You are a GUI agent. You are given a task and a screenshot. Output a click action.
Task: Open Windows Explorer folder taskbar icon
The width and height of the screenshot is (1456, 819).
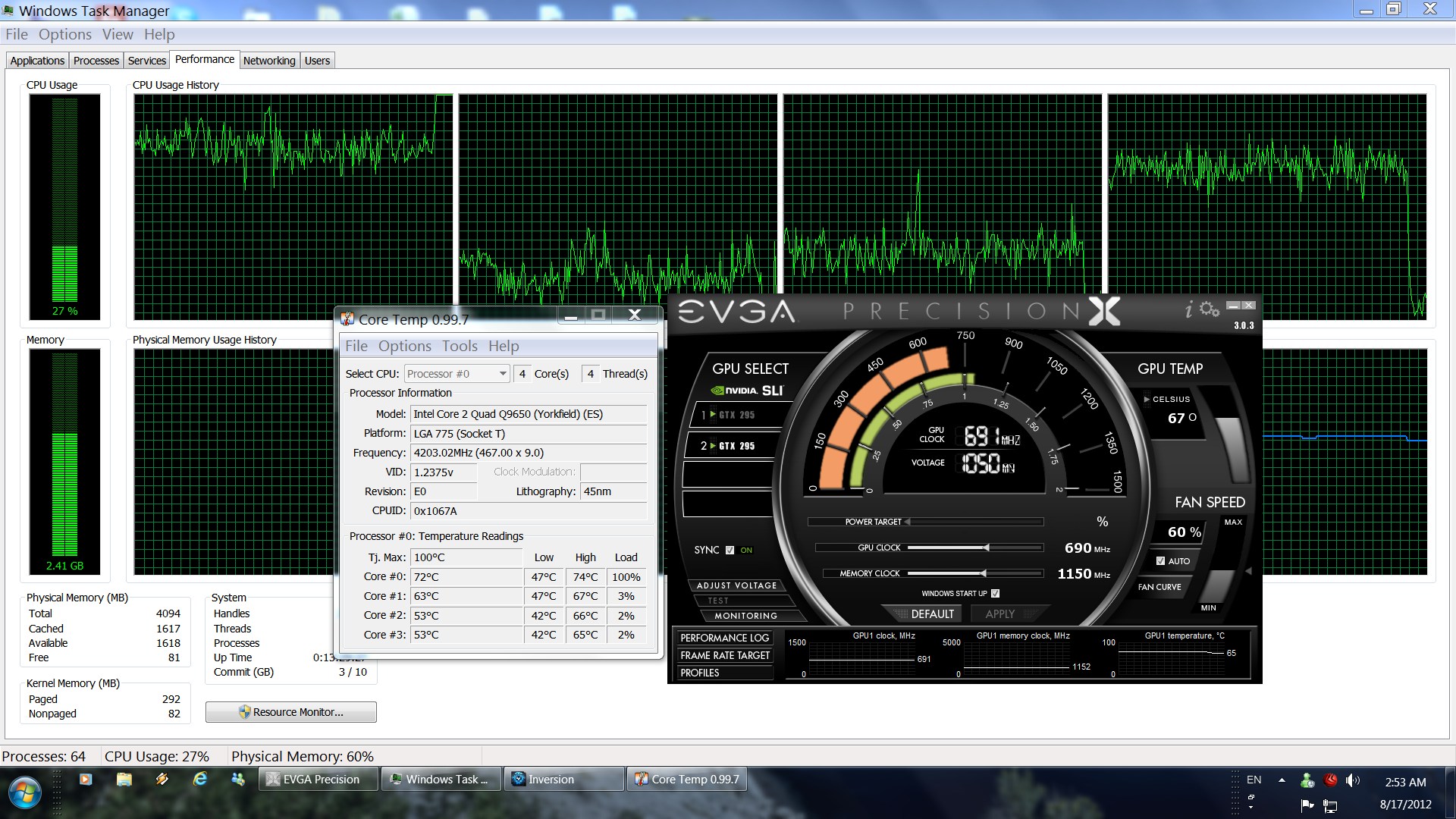pos(124,779)
